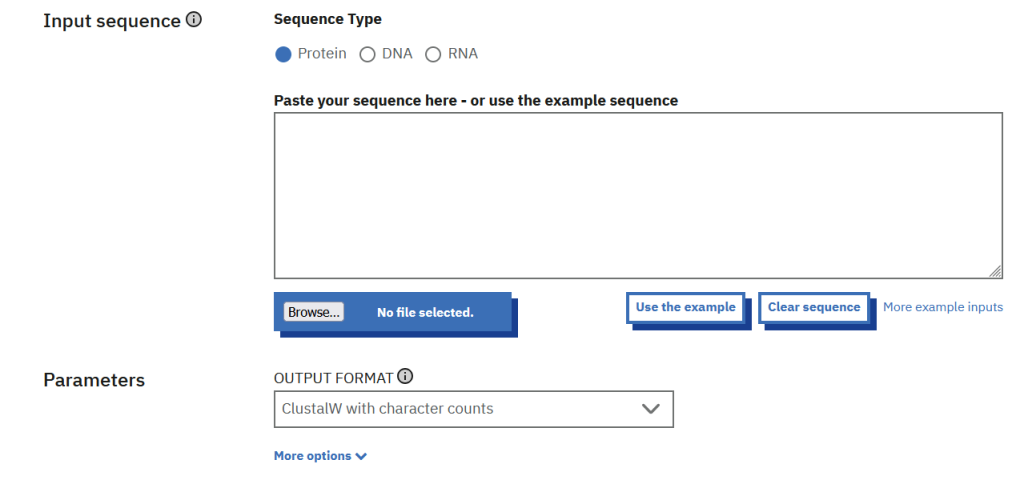Image resolution: width=1024 pixels, height=484 pixels.
Task: Click the No file selected upload area
Action: click(425, 312)
